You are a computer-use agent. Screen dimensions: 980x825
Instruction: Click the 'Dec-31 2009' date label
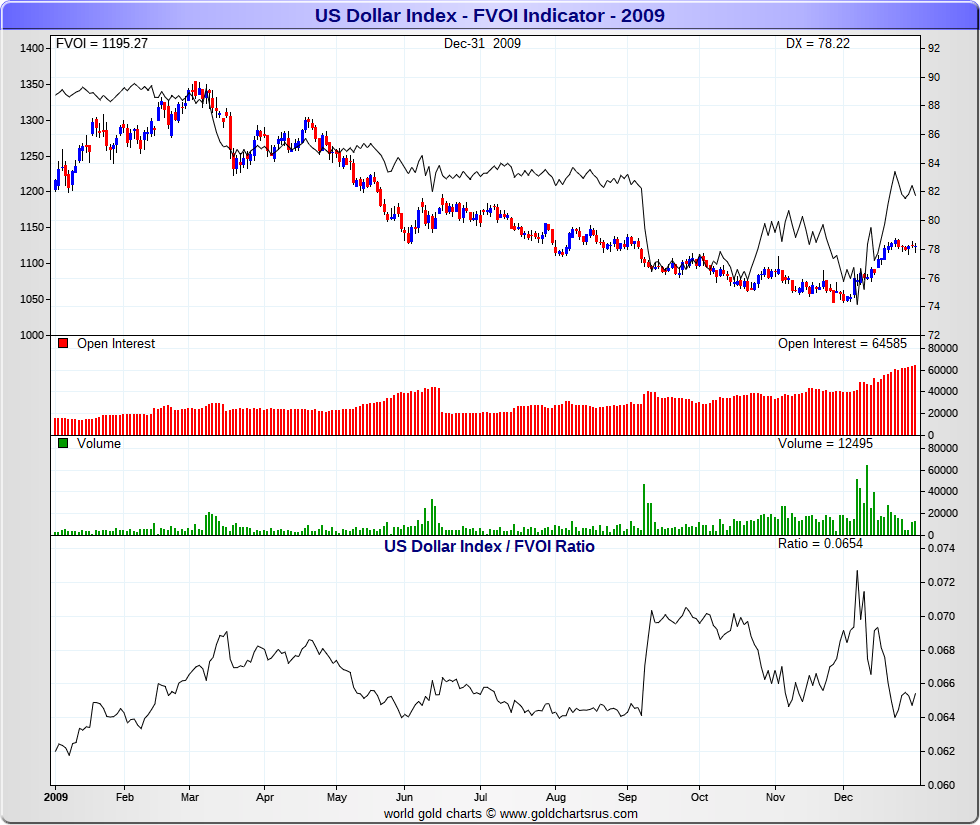482,43
